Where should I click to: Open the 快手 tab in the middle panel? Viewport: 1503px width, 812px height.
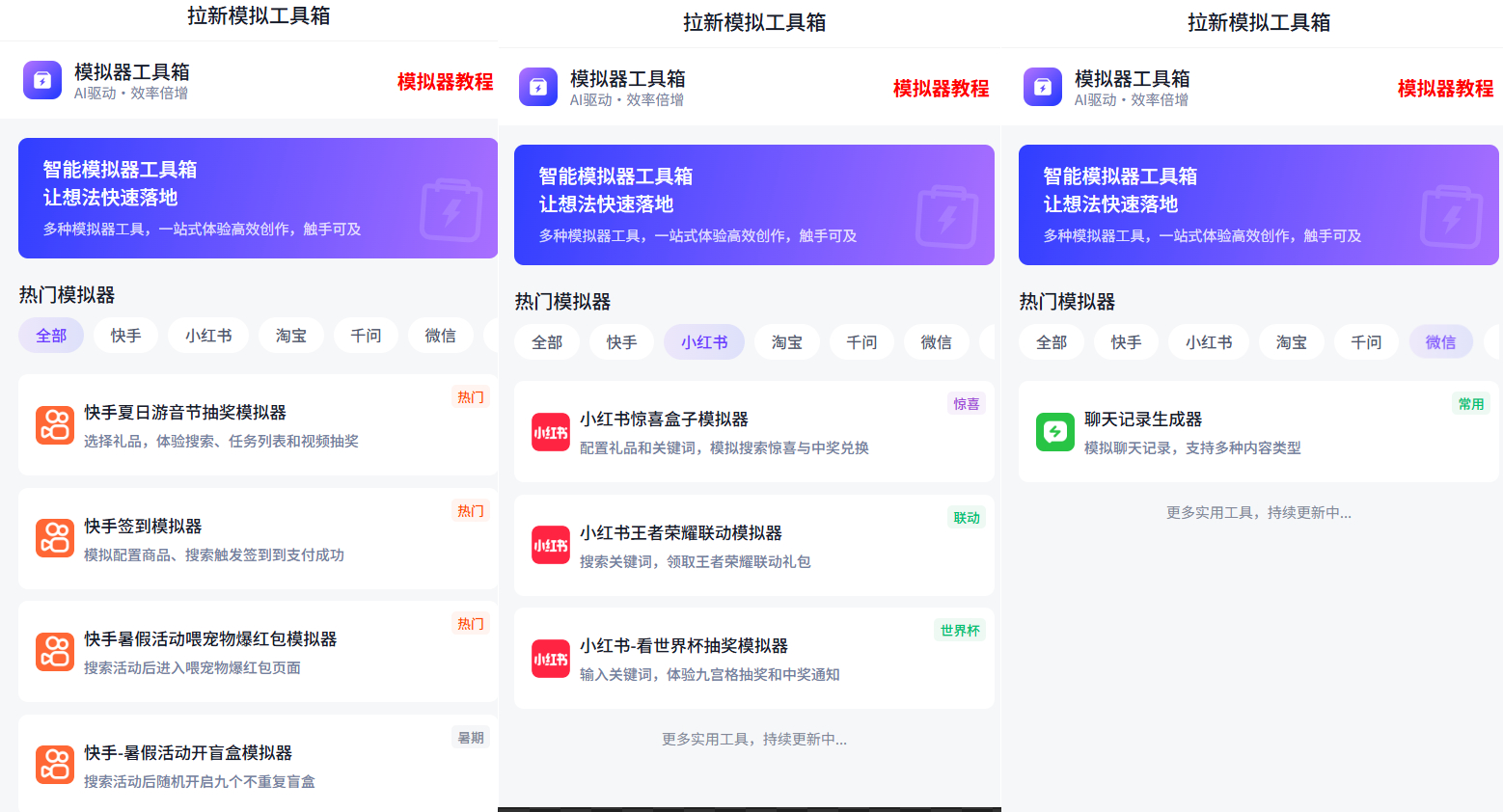621,342
